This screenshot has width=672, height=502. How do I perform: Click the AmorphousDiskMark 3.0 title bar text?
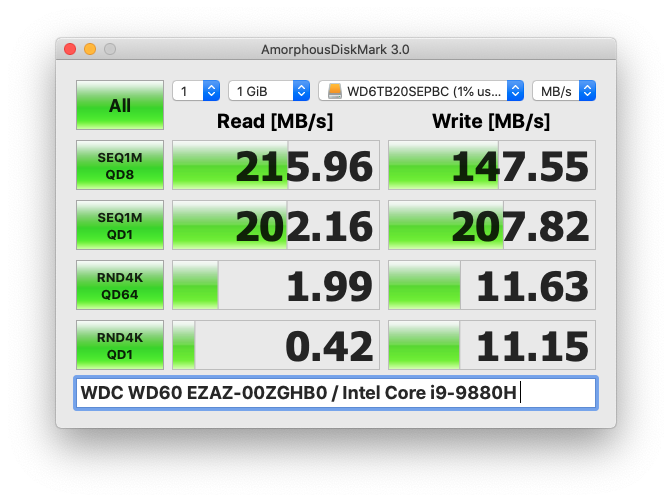(x=335, y=50)
